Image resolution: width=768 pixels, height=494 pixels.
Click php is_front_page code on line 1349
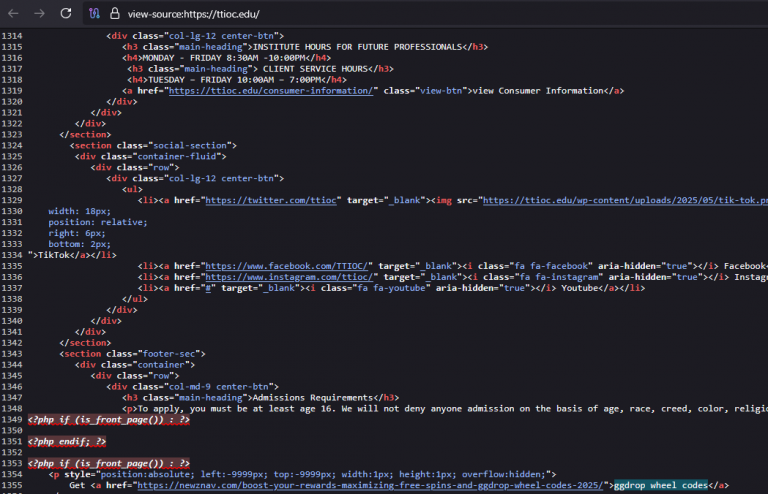[x=109, y=420]
